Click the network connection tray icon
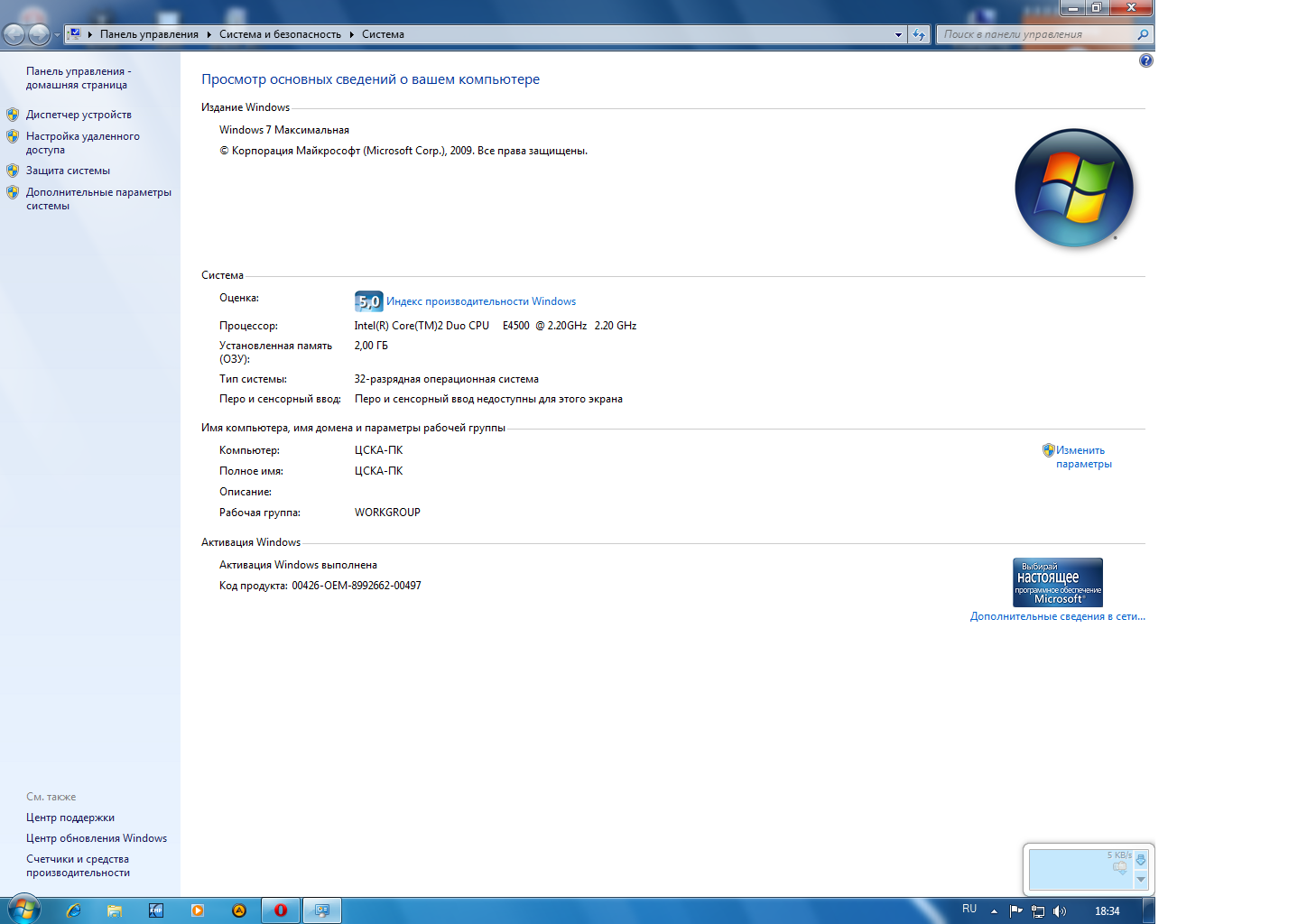This screenshot has height=924, width=1307. coord(1038,911)
